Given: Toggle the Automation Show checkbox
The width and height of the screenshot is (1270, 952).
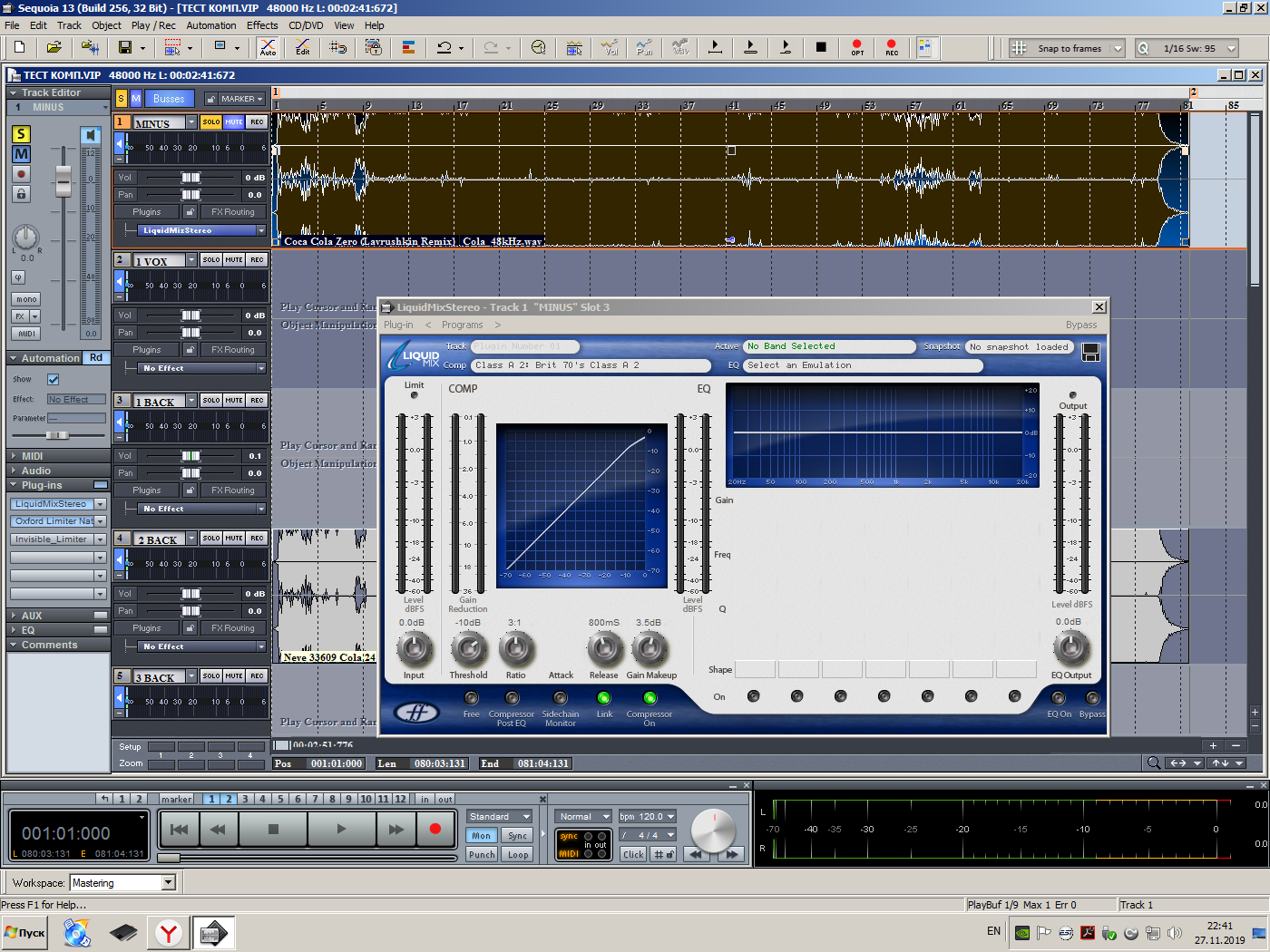Looking at the screenshot, I should 53,379.
